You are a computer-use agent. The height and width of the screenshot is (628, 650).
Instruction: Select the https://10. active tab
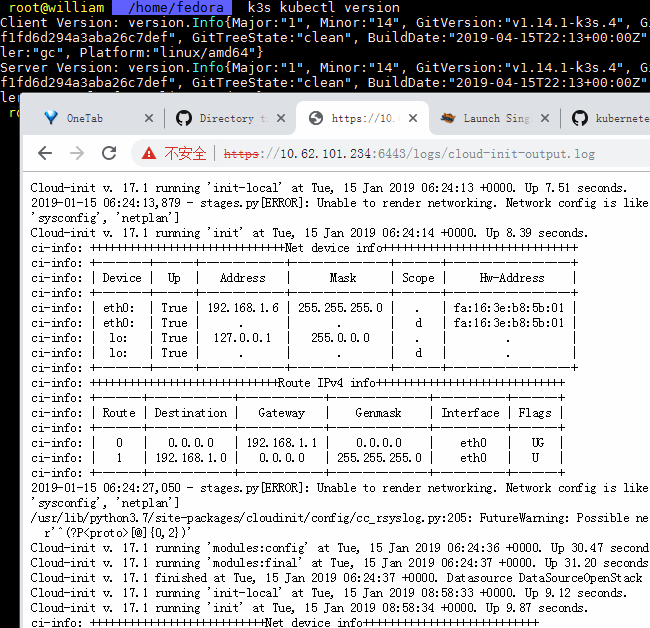click(x=362, y=118)
